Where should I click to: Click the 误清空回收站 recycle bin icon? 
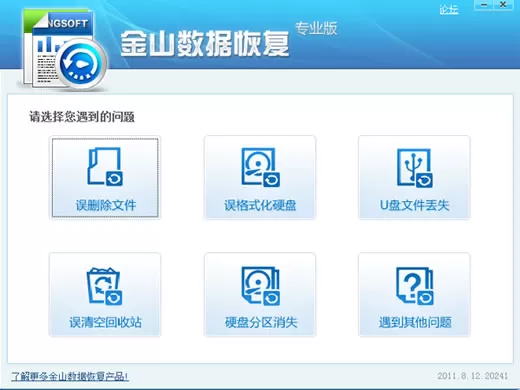[104, 286]
